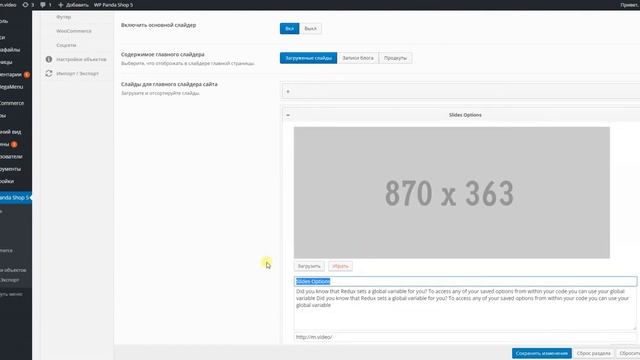Select Записи блога slider content
Screen dimensions: 640x360
pyautogui.click(x=358, y=58)
